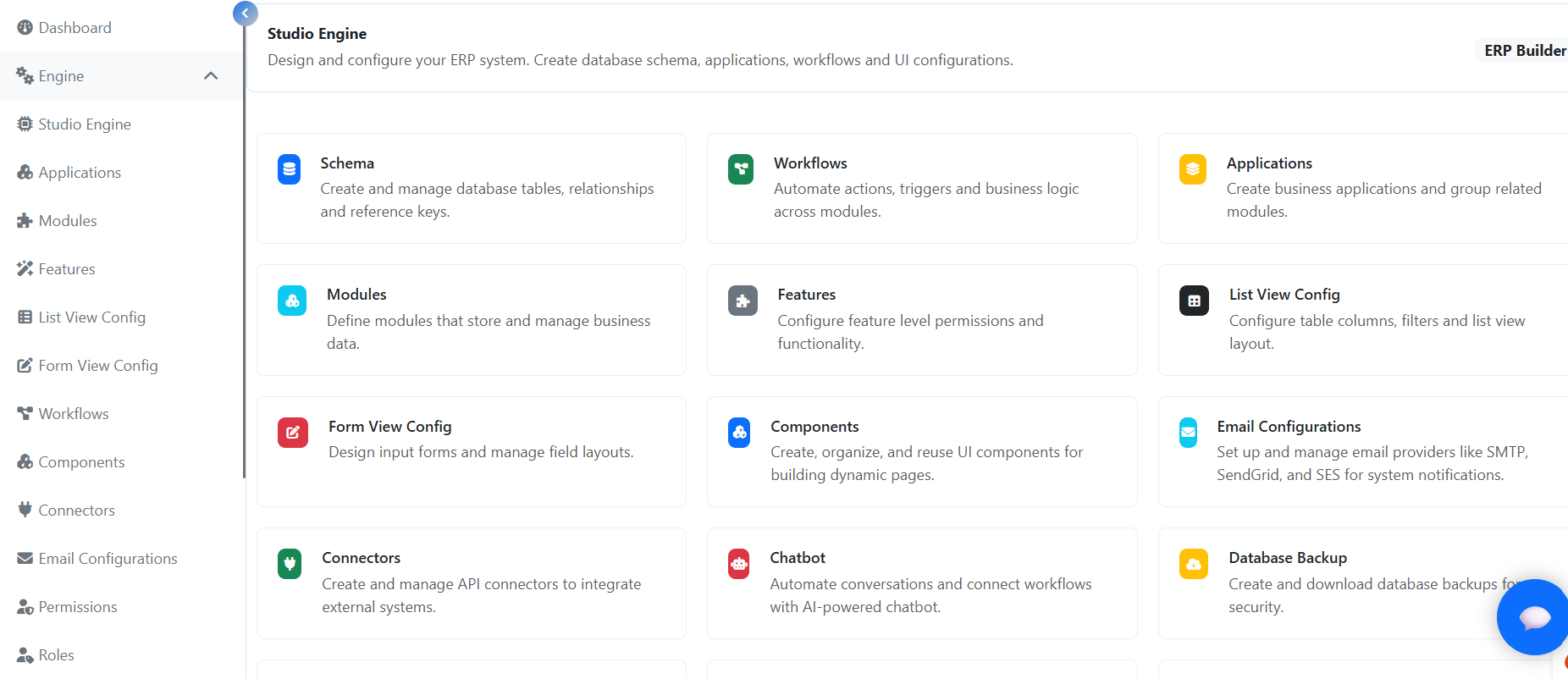Collapse the sidebar with the arrow button
The width and height of the screenshot is (1568, 679).
point(245,13)
